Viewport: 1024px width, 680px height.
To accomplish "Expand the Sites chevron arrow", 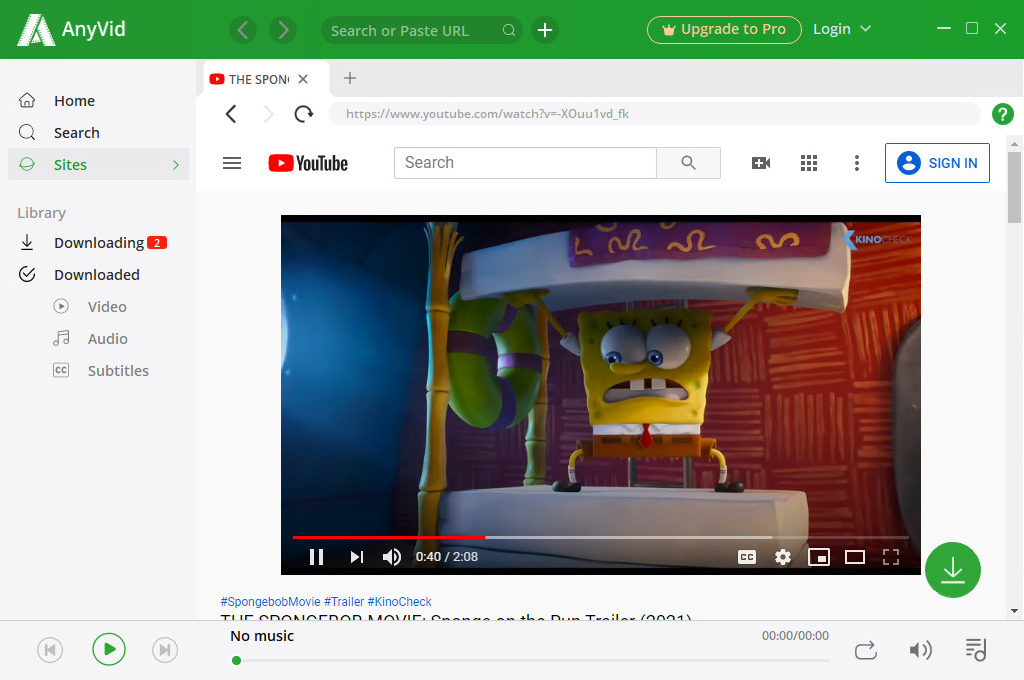I will (176, 165).
